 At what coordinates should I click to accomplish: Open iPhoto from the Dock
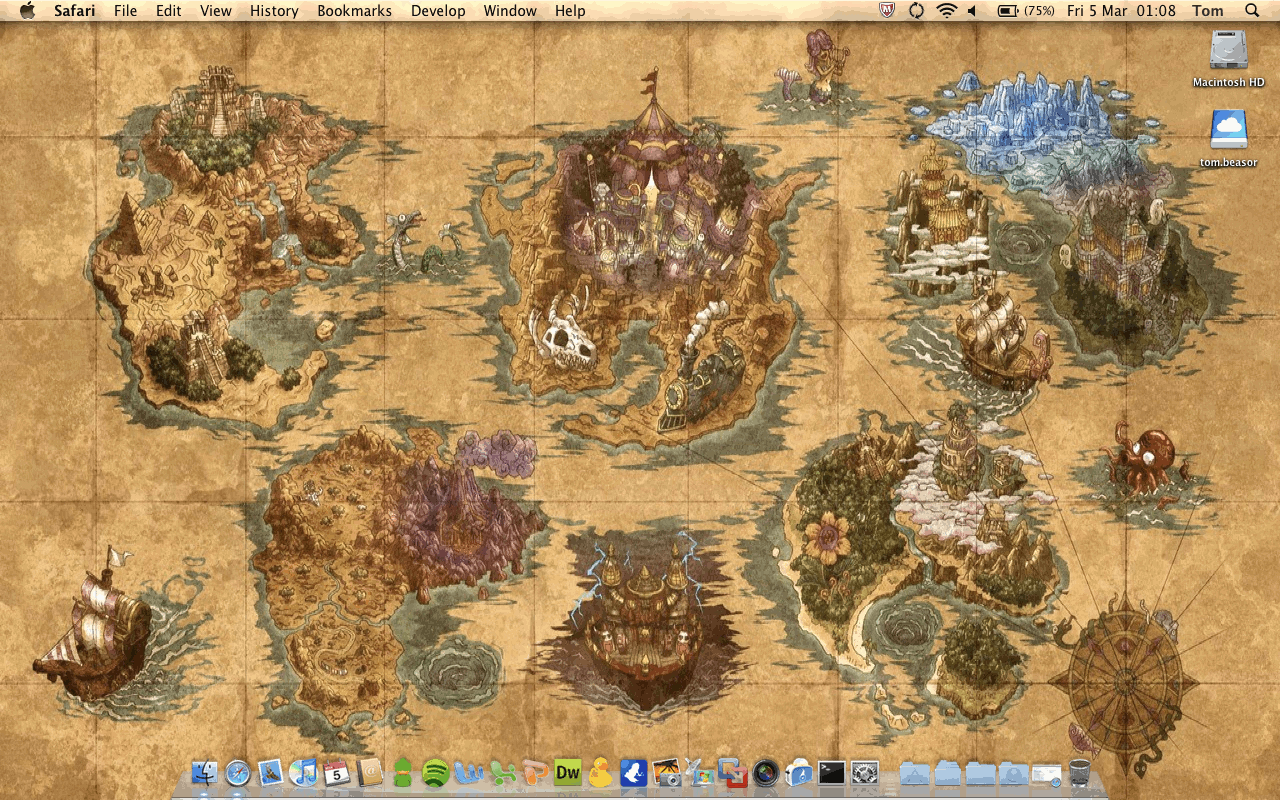(666, 772)
